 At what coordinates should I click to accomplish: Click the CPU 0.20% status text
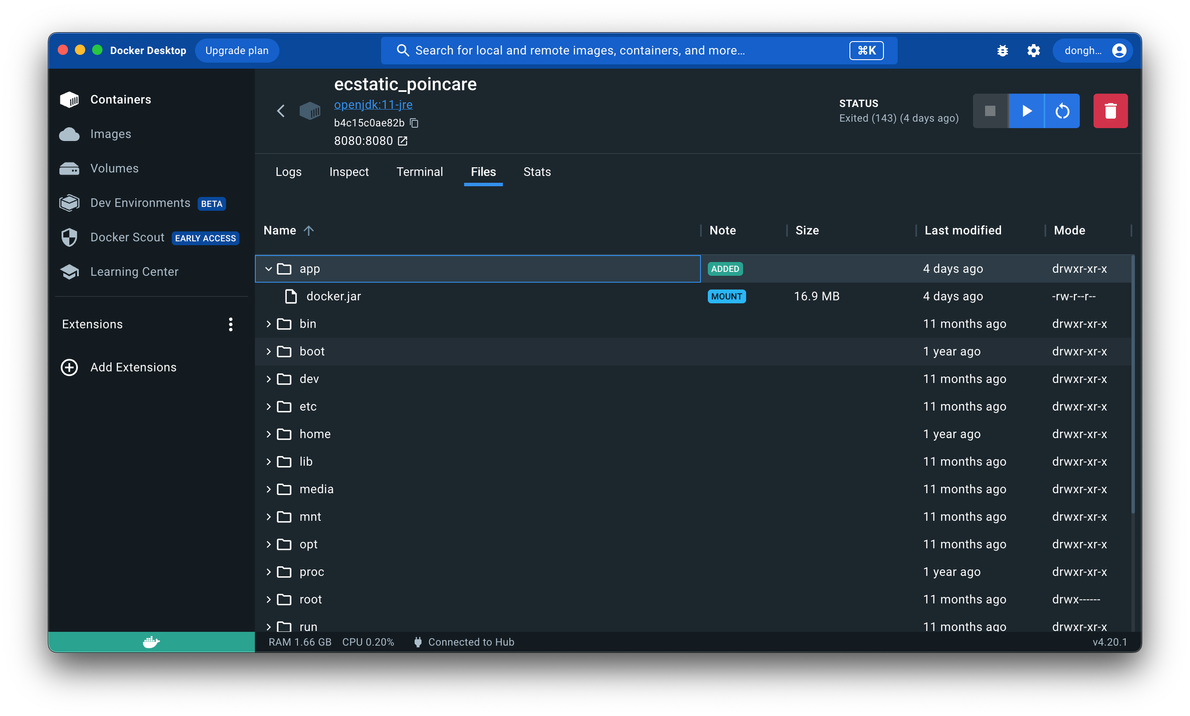pos(368,642)
